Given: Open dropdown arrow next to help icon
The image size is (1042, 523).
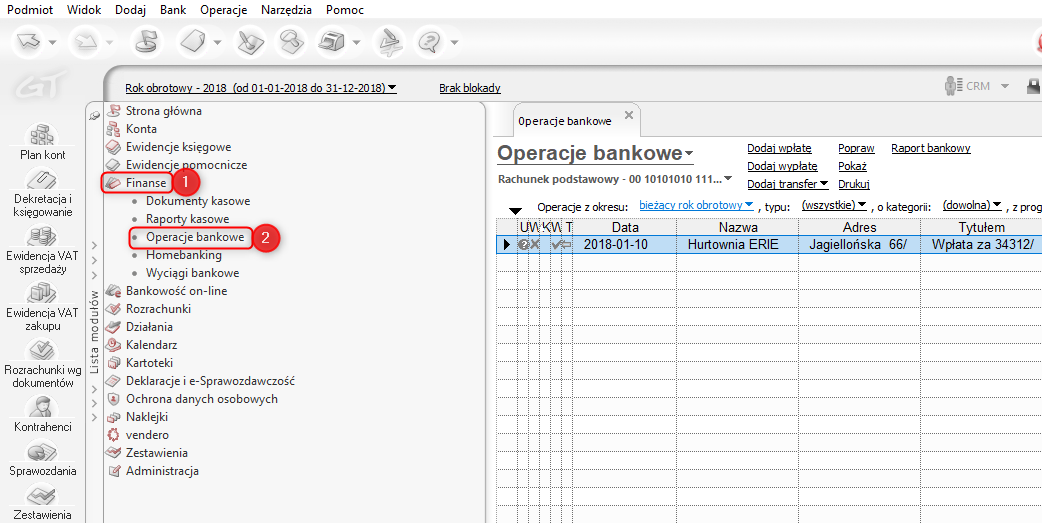Looking at the screenshot, I should pos(455,43).
